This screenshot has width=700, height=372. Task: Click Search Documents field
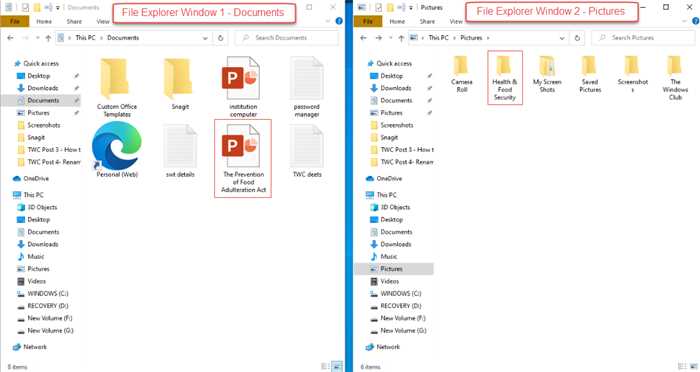(x=287, y=38)
